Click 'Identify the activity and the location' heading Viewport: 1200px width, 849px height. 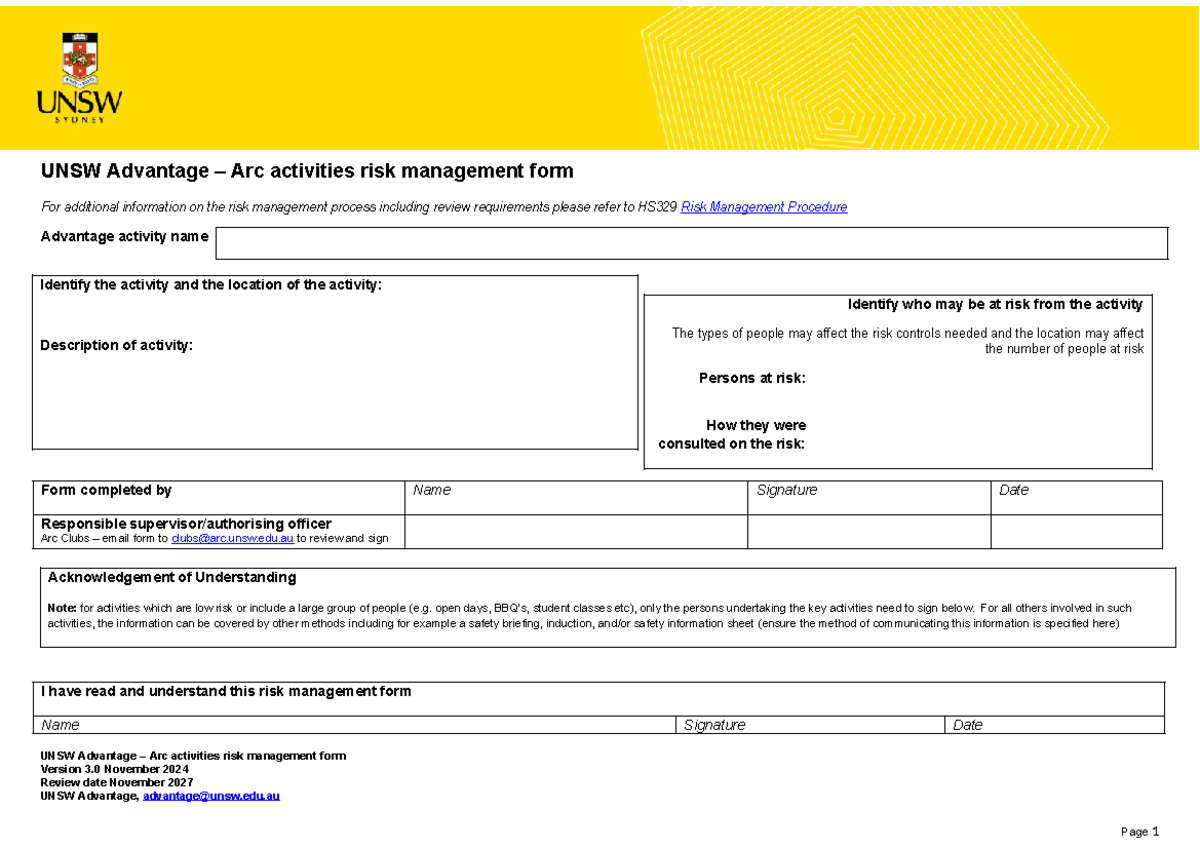tap(210, 285)
